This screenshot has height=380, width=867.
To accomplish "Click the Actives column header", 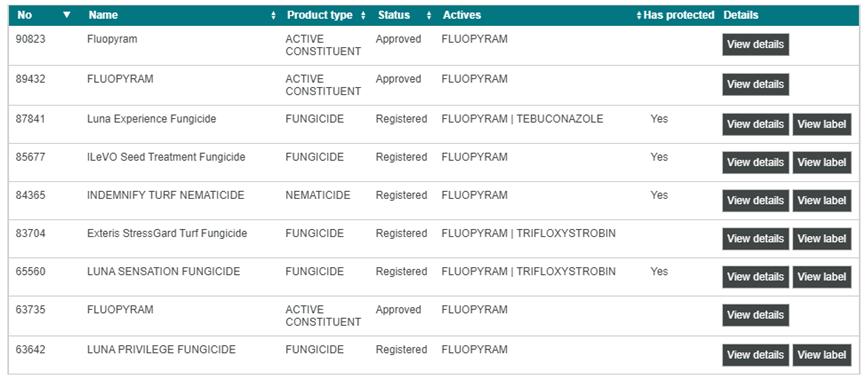I will [462, 15].
